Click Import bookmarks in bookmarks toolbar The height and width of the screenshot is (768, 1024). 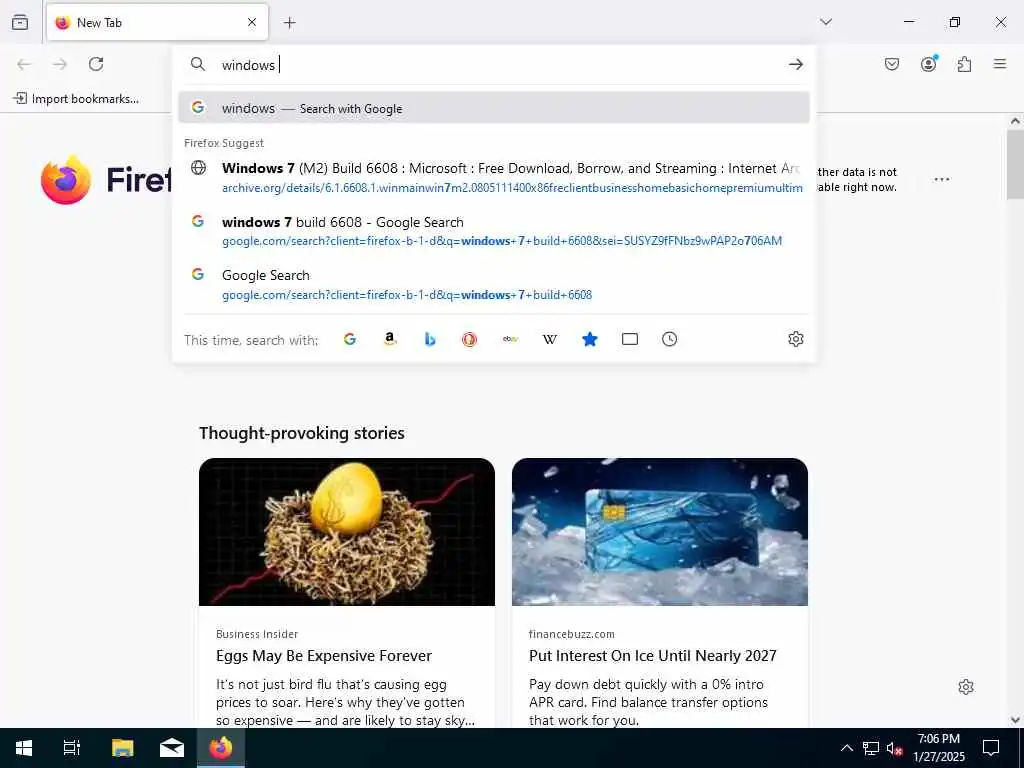76,99
